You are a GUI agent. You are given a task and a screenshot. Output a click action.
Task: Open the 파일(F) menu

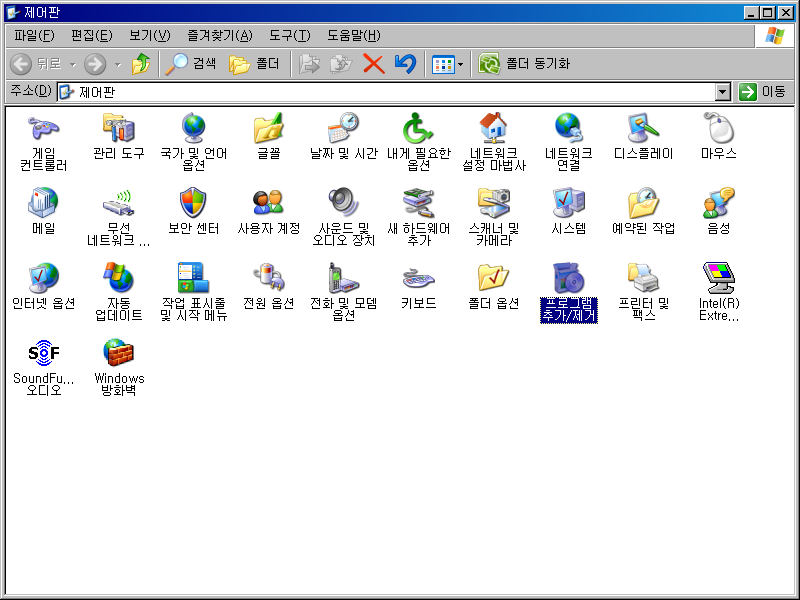pyautogui.click(x=34, y=35)
